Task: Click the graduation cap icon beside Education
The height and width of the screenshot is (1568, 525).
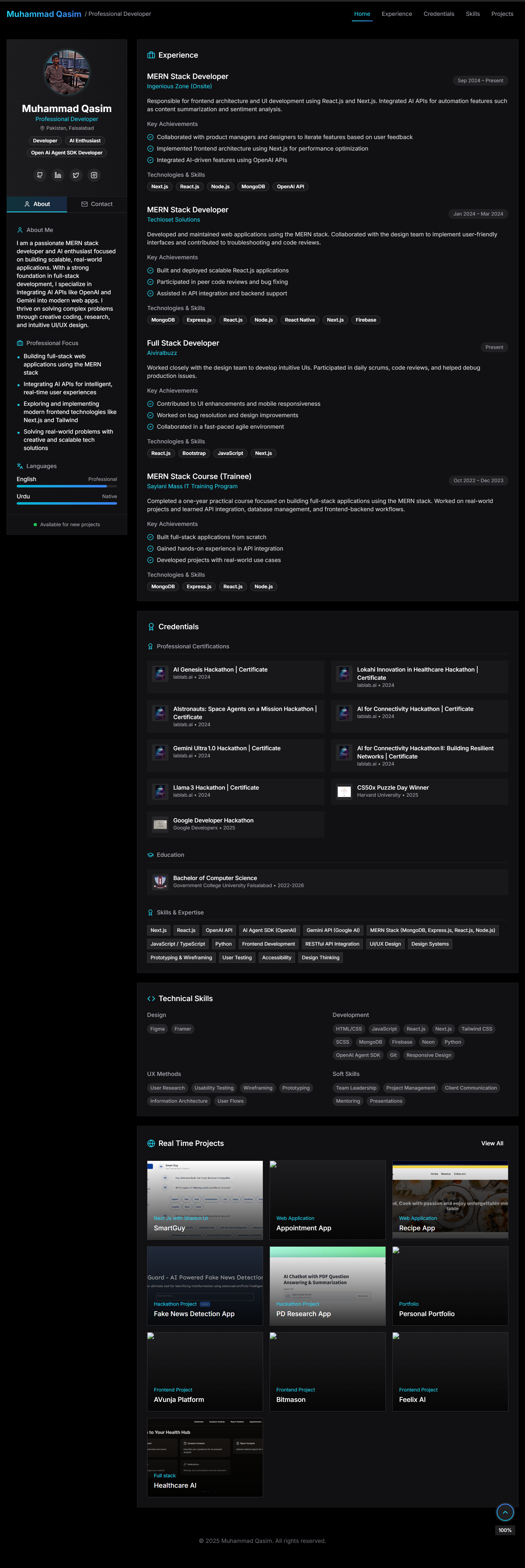Action: point(150,855)
